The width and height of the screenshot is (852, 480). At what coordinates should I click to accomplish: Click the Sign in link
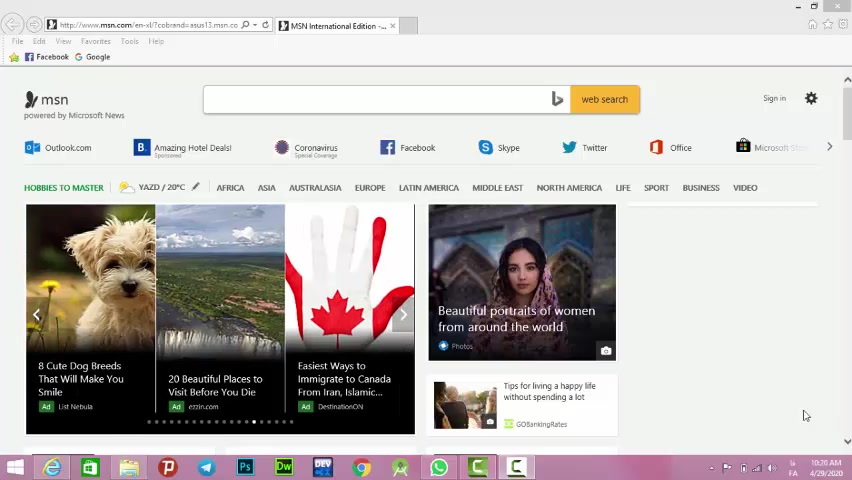(774, 98)
